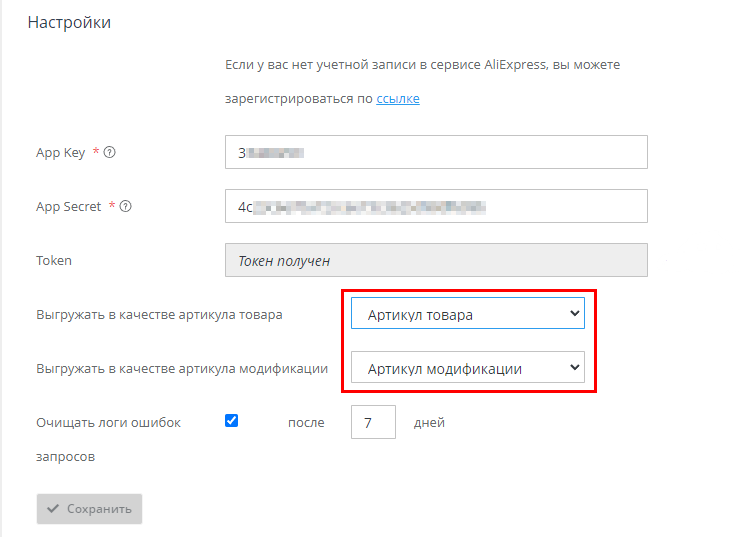Click the App Key field label
This screenshot has height=537, width=740.
pyautogui.click(x=61, y=153)
